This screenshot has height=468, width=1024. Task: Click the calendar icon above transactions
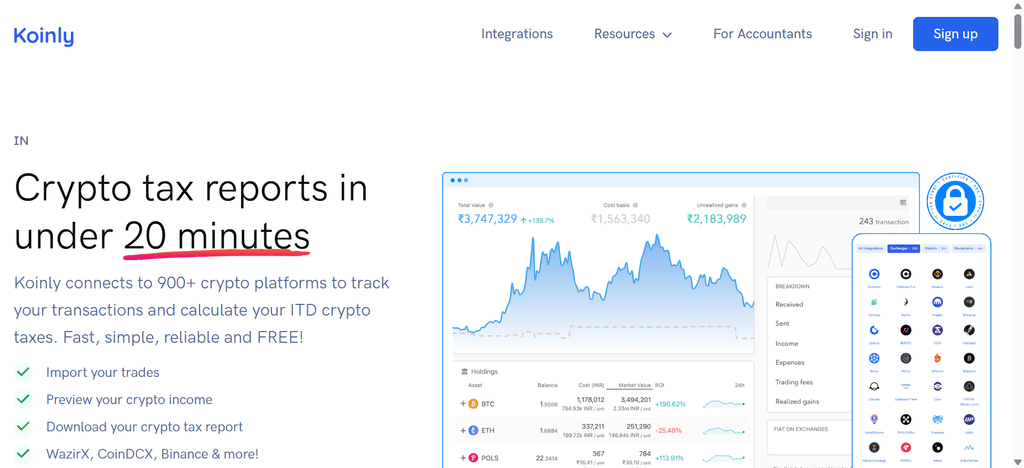(903, 202)
